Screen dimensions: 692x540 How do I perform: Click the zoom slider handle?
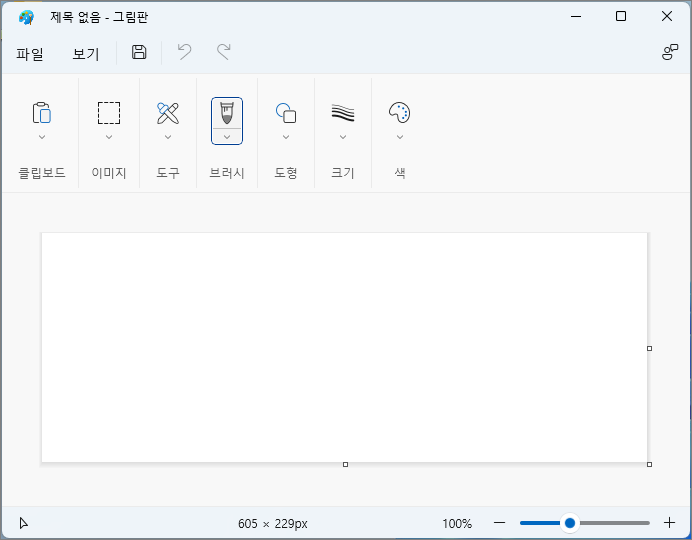coord(570,523)
